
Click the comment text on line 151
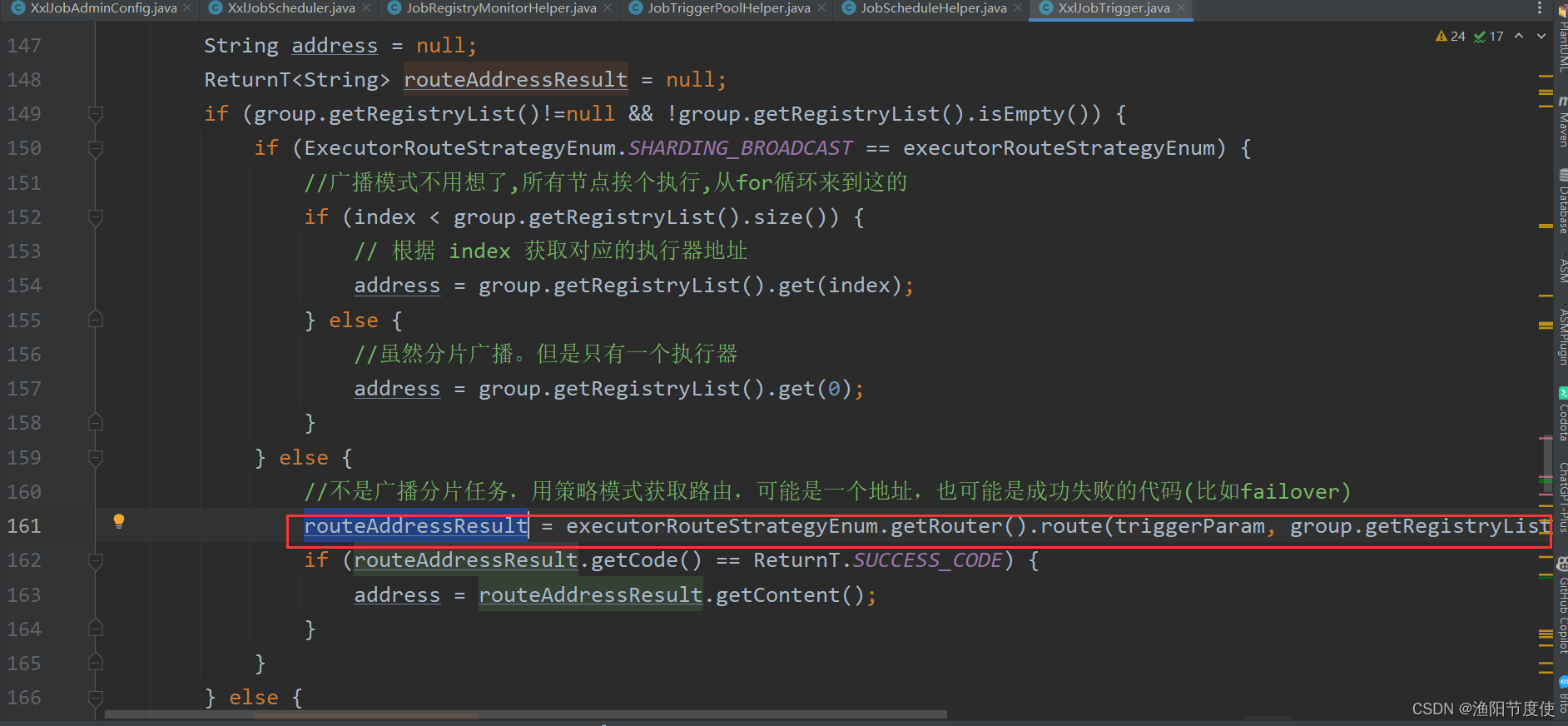606,182
